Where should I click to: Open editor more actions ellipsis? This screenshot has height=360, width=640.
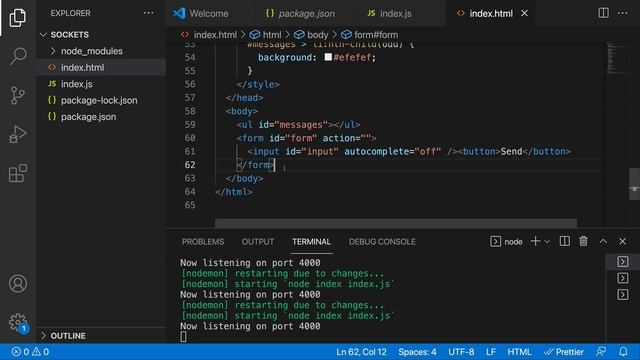click(622, 13)
